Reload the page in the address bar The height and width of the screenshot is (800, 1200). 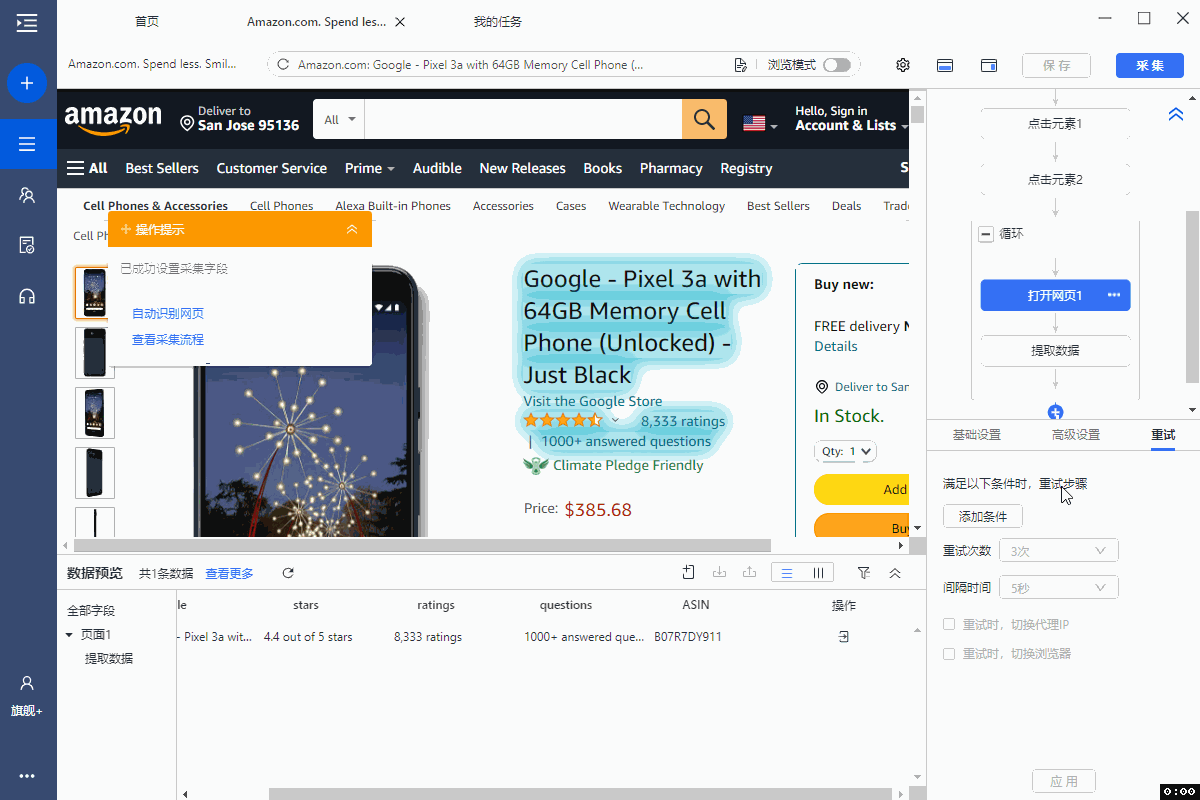click(283, 65)
